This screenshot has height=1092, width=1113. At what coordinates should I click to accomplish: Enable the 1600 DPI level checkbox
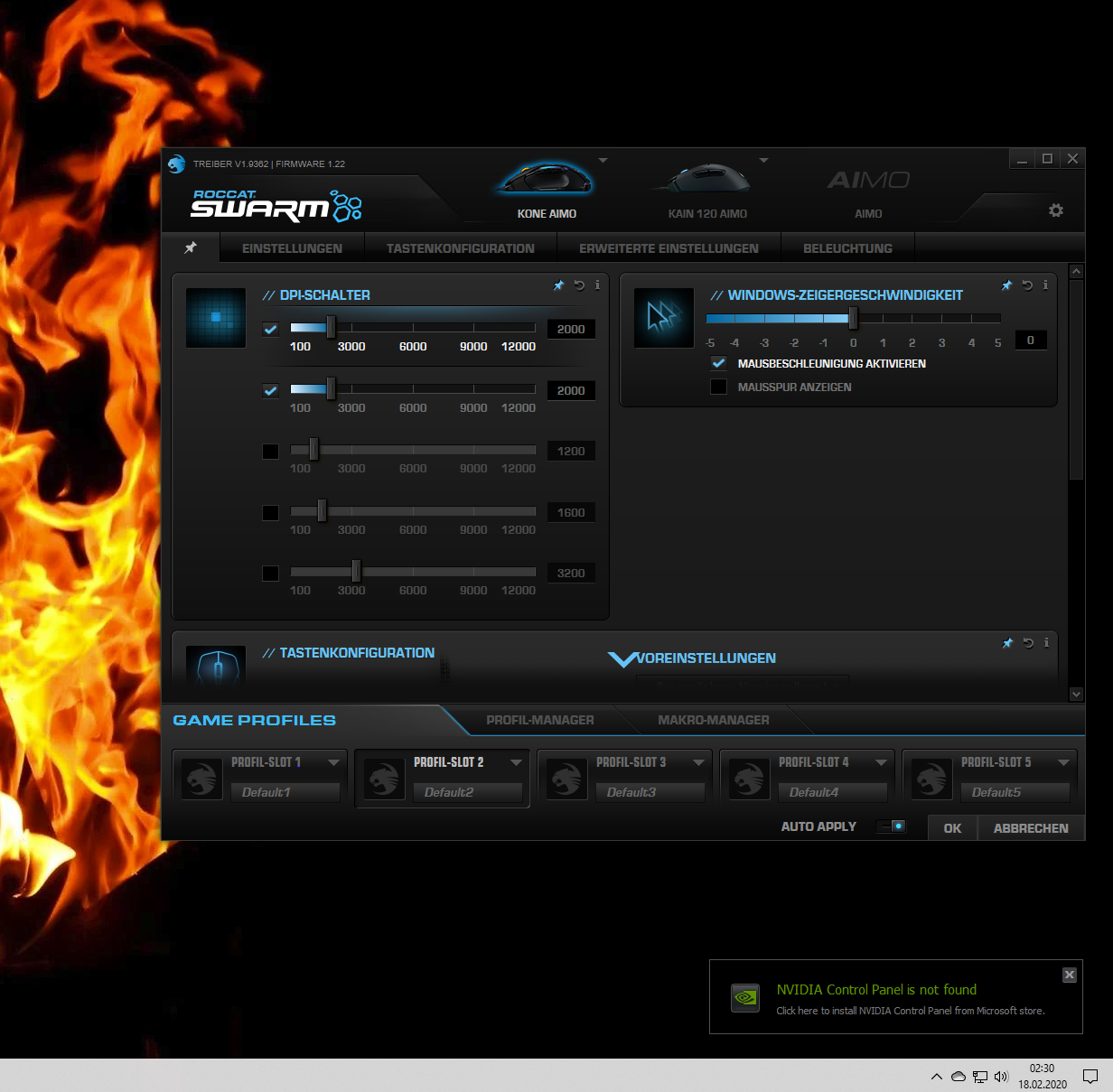(270, 512)
